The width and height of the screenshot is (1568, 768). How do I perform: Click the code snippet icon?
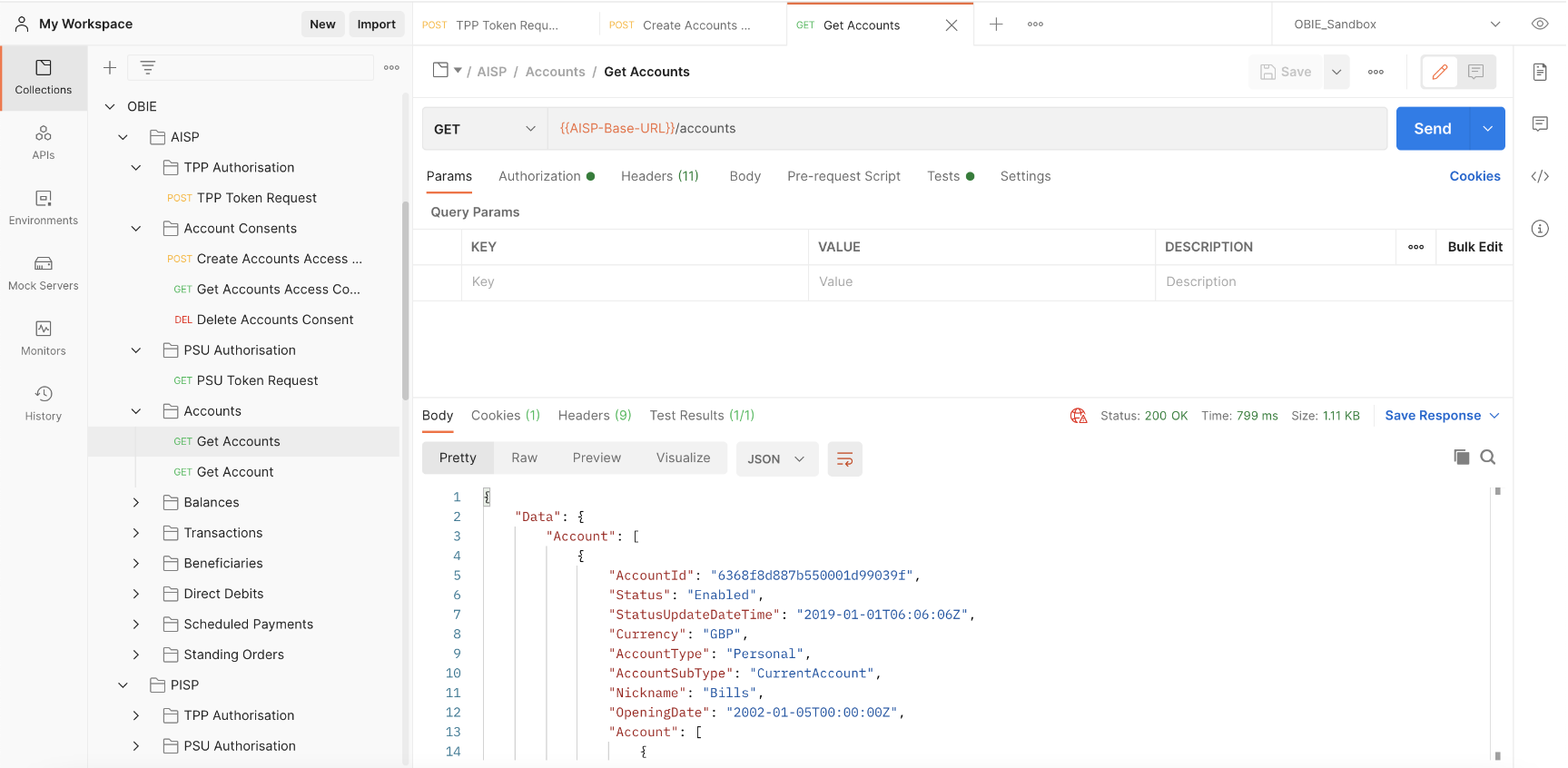[x=1540, y=176]
